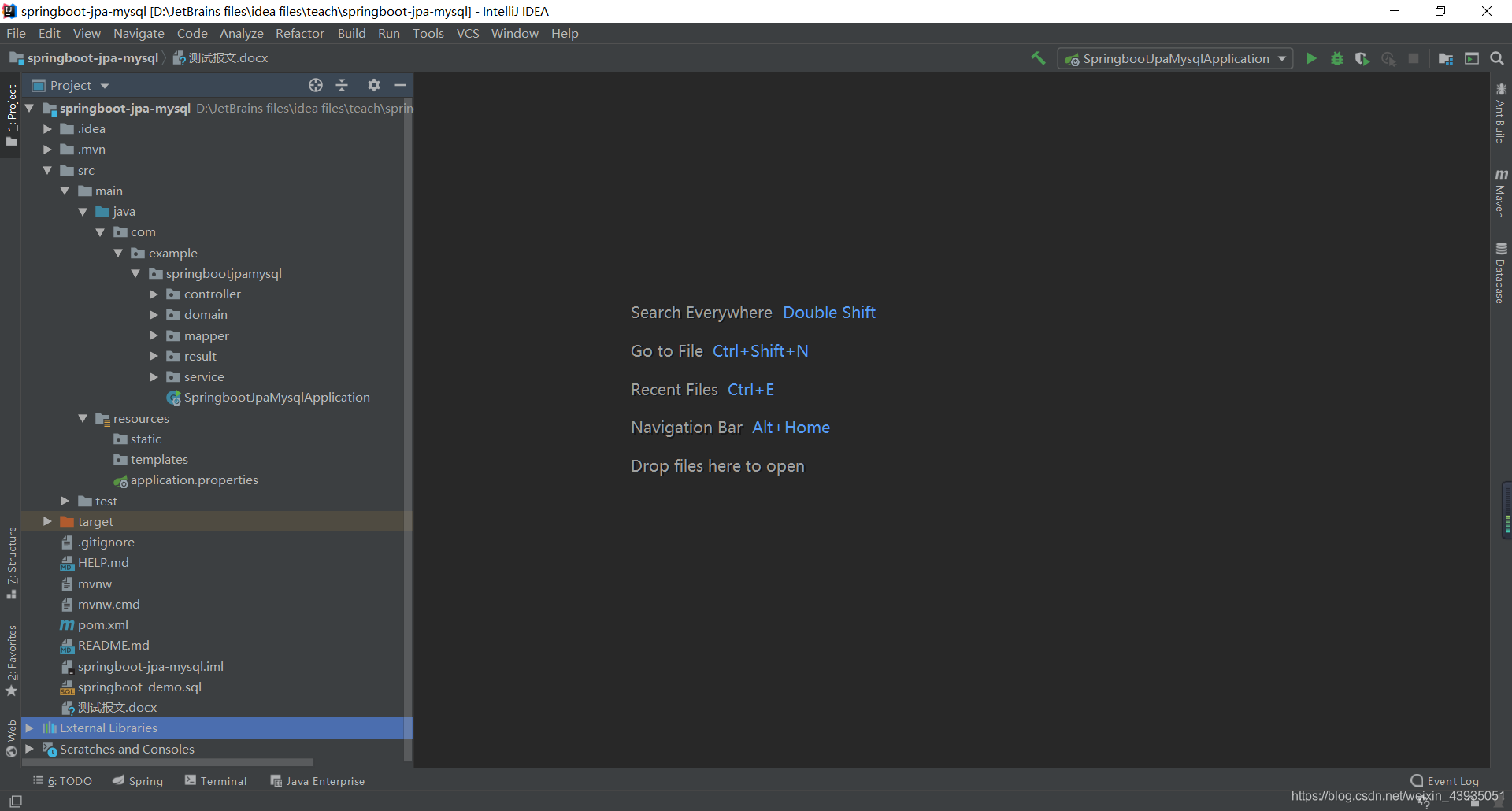Expand External Libraries node
This screenshot has width=1512, height=811.
[29, 728]
